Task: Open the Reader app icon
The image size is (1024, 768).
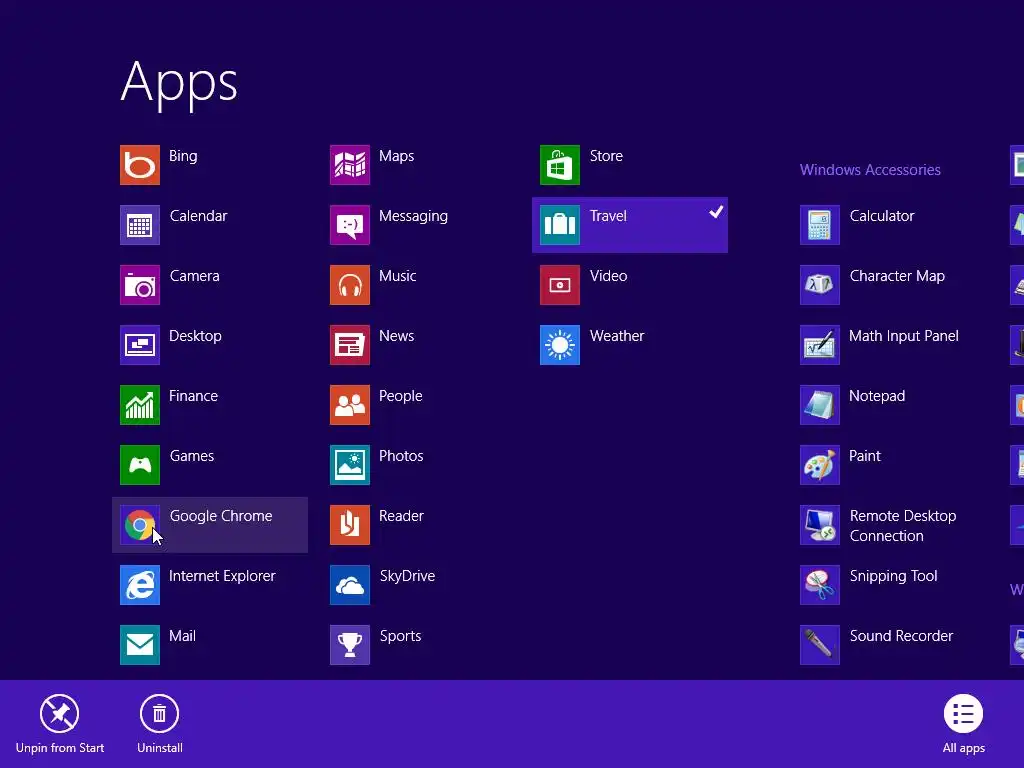Action: 350,525
